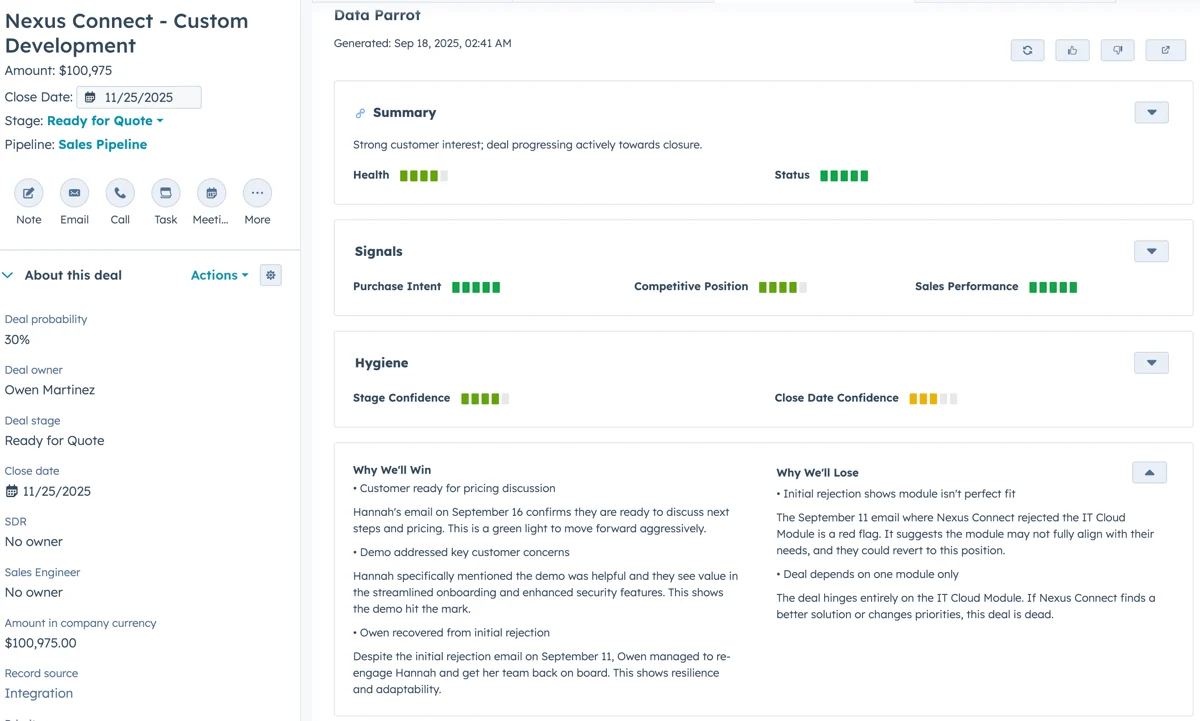
Task: Open the More actions icon
Action: coord(256,193)
